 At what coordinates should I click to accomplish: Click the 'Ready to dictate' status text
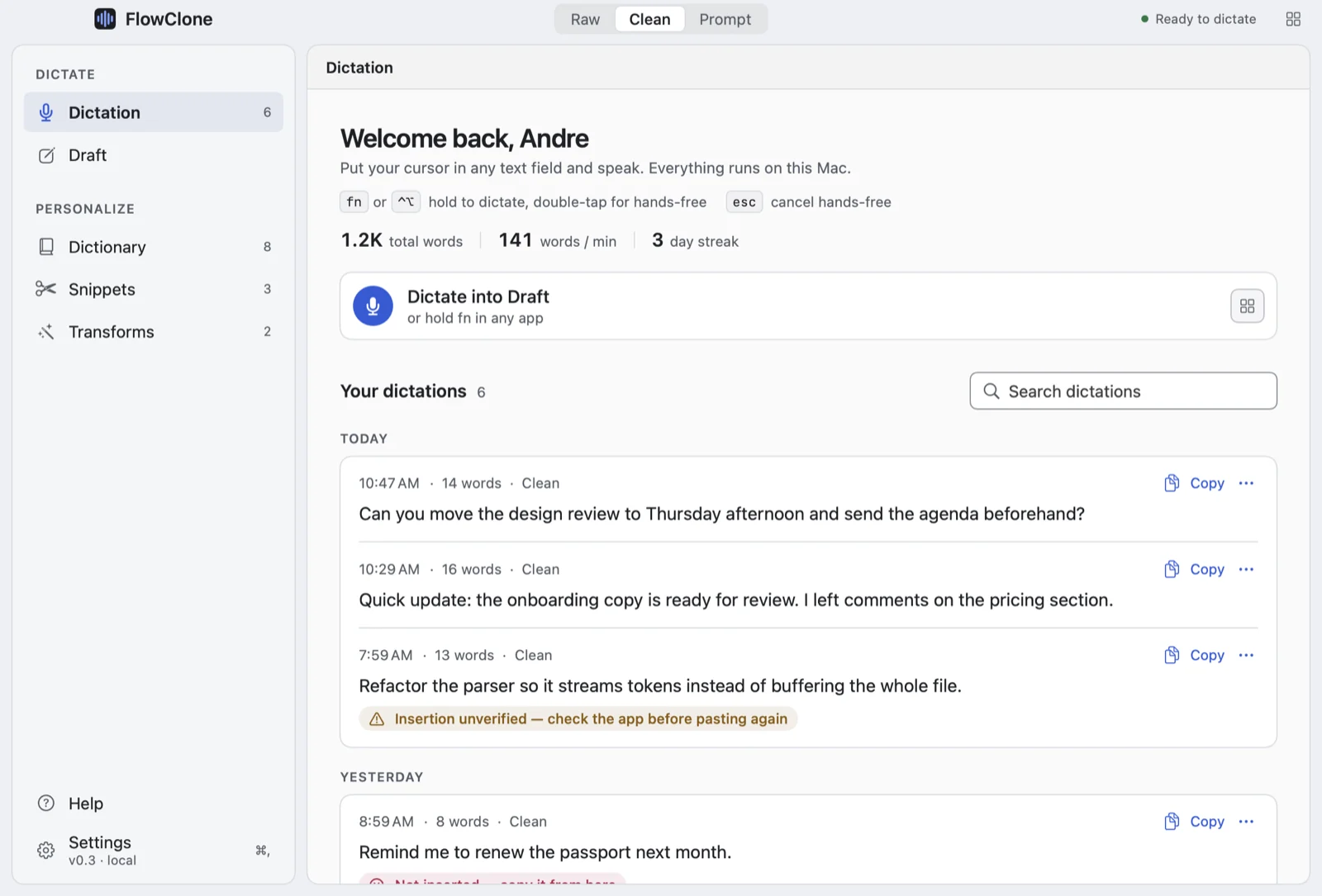click(1205, 19)
